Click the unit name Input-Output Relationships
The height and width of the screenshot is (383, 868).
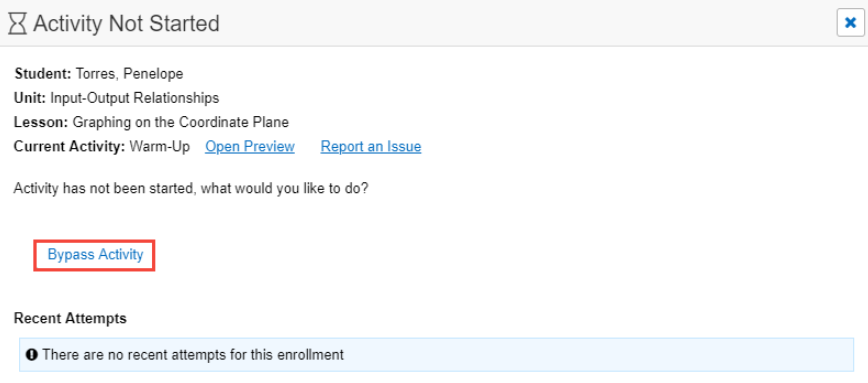135,98
